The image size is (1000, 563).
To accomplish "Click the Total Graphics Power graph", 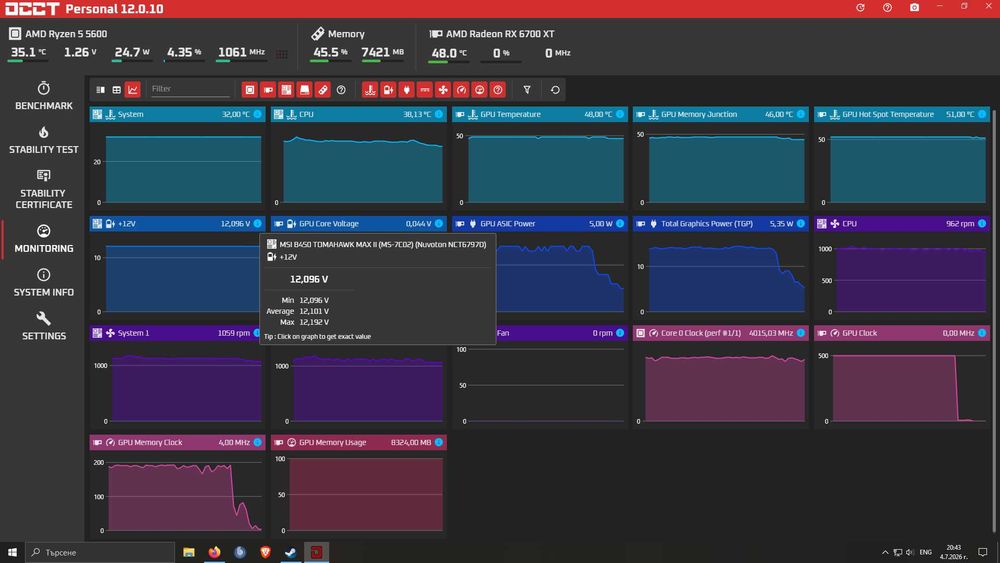I will (x=721, y=275).
